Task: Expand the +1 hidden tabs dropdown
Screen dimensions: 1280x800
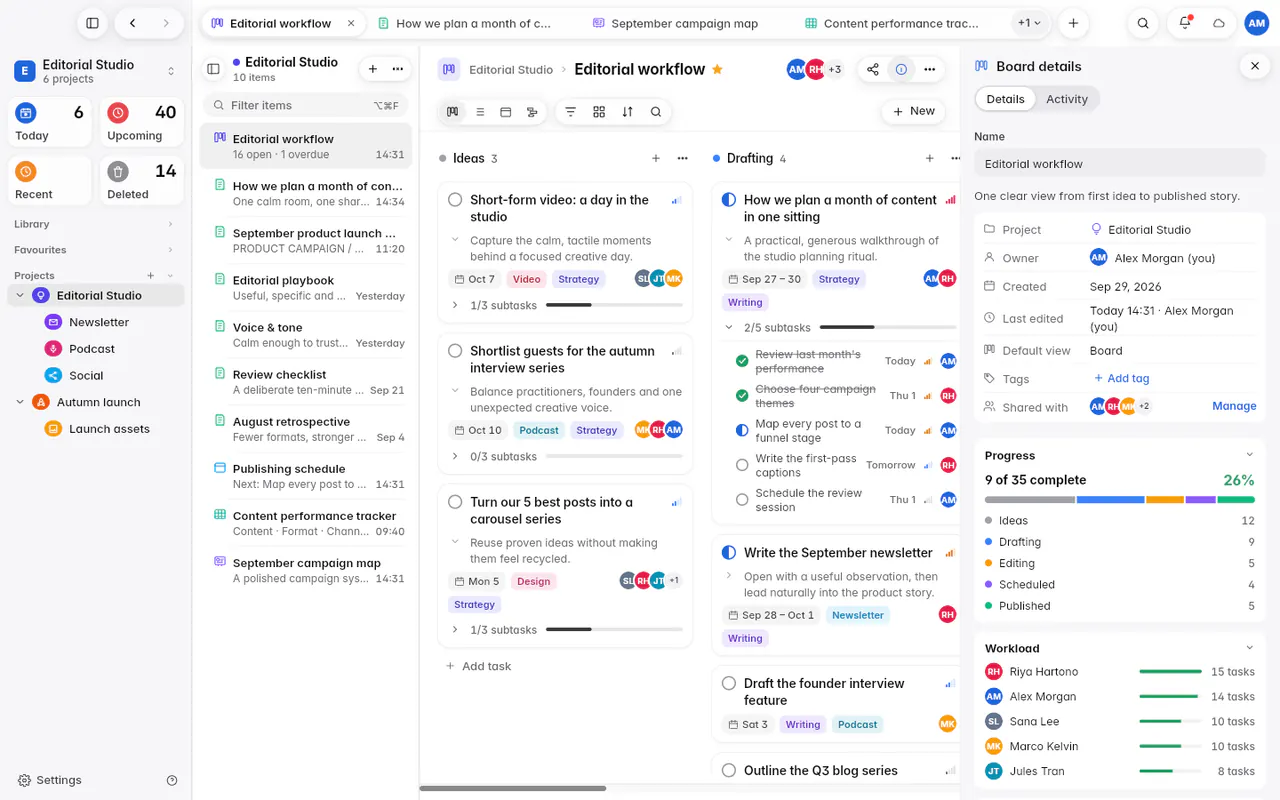Action: point(1029,23)
